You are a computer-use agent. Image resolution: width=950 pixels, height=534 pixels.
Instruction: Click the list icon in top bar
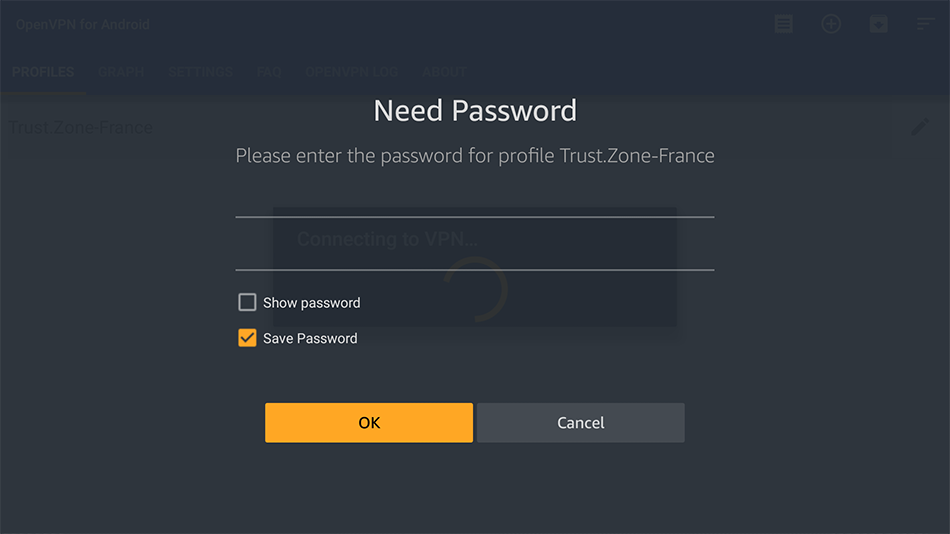tap(784, 24)
